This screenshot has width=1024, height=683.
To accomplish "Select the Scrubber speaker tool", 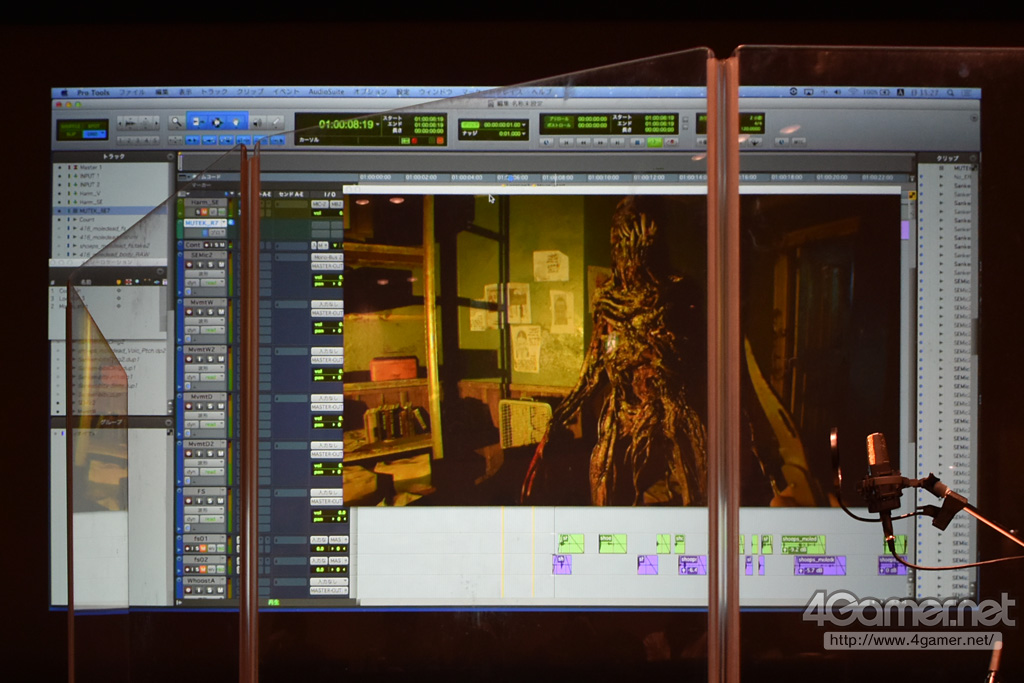I will click(257, 123).
